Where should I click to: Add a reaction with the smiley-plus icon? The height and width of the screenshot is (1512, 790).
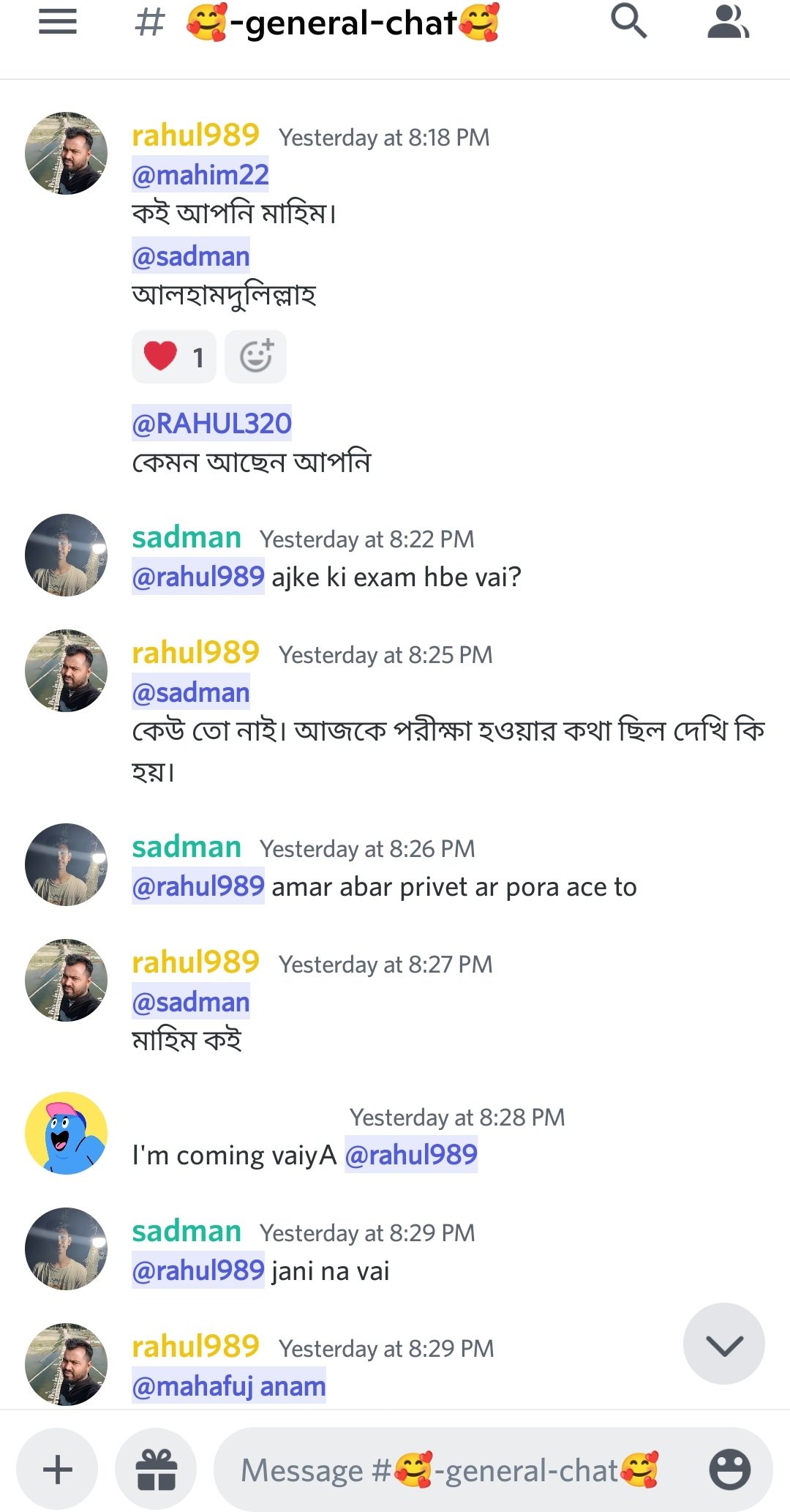point(255,356)
